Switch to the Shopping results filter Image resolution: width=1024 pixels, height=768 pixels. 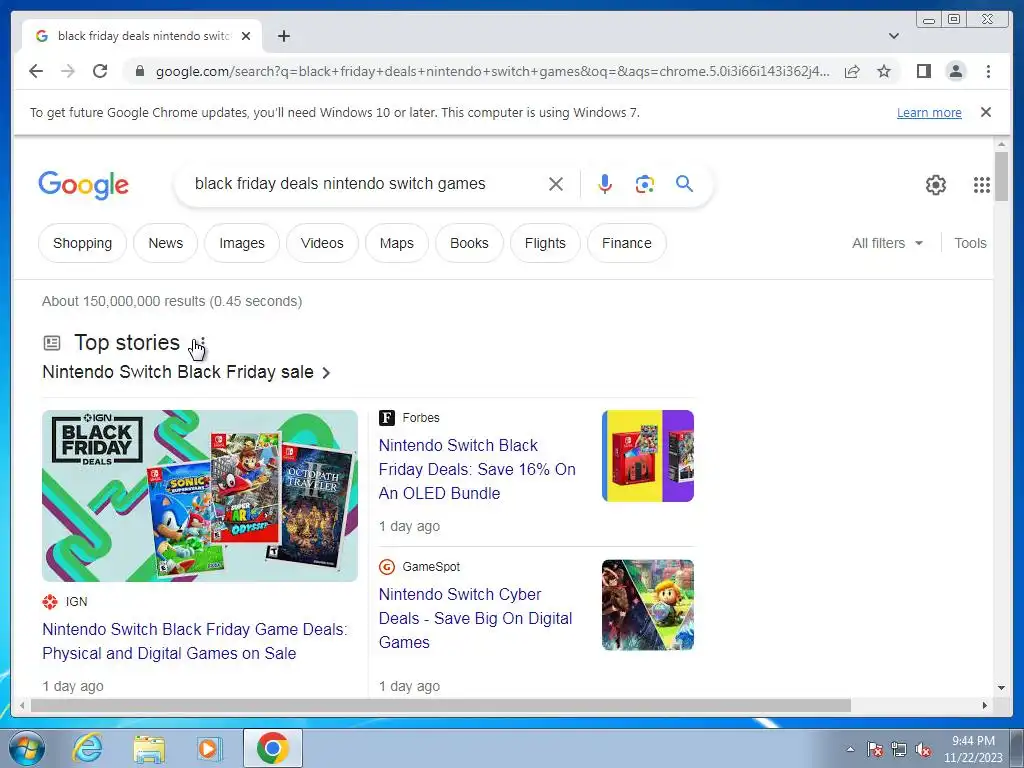(x=82, y=243)
